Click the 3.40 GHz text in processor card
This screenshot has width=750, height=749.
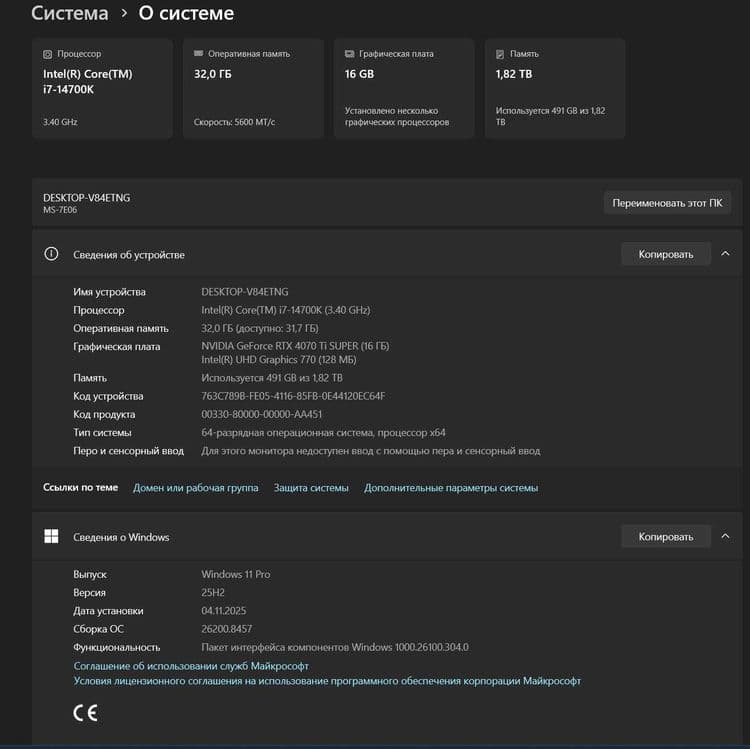[60, 122]
